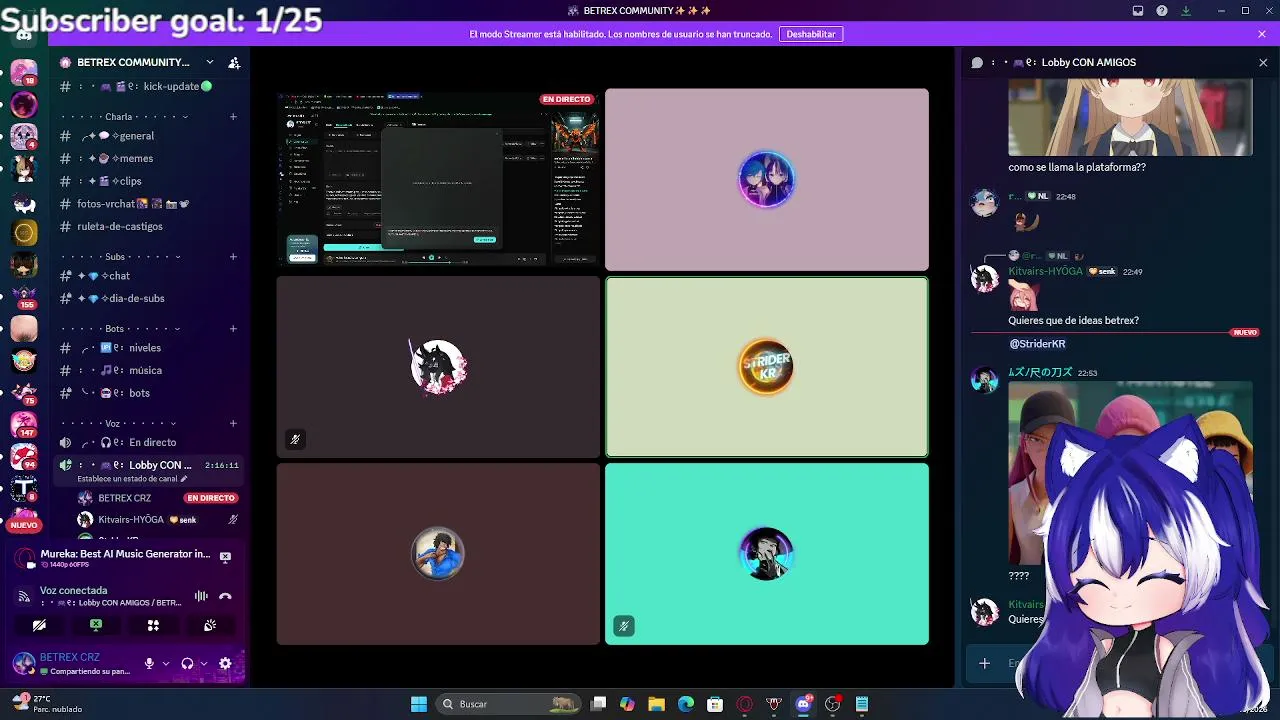Image resolution: width=1280 pixels, height=720 pixels.
Task: Open the server icon with badge 75
Action: click(24, 392)
